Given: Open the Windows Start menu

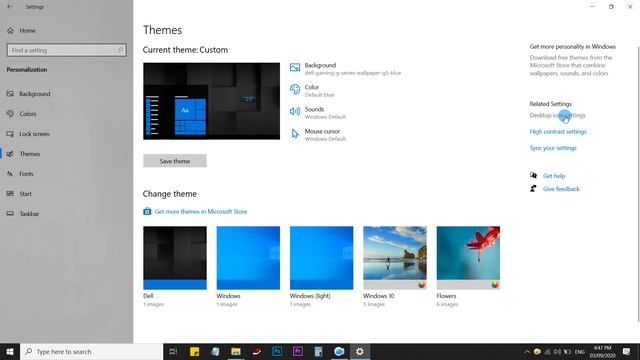Looking at the screenshot, I should pyautogui.click(x=10, y=351).
